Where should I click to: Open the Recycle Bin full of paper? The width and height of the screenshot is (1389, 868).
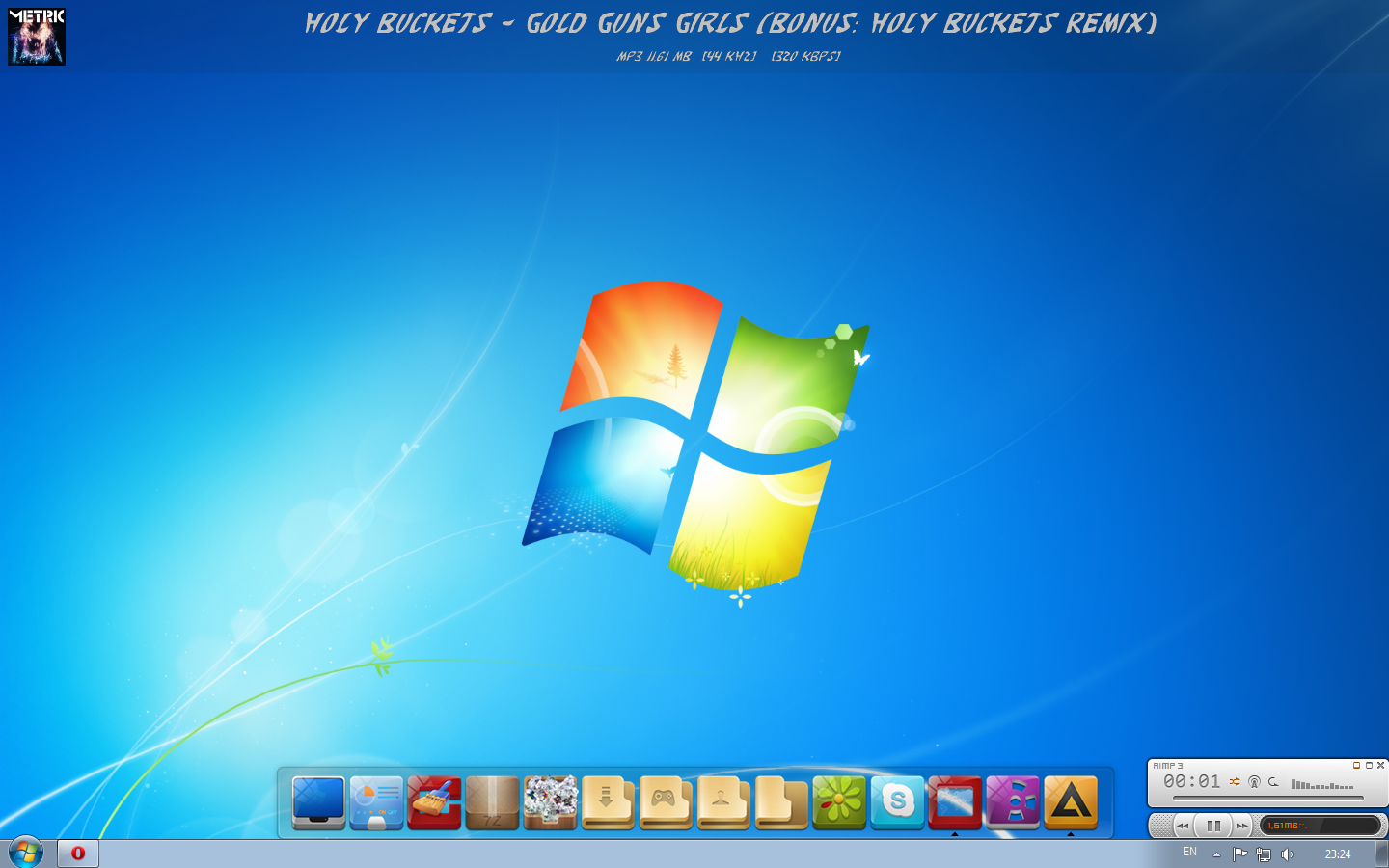click(x=550, y=802)
